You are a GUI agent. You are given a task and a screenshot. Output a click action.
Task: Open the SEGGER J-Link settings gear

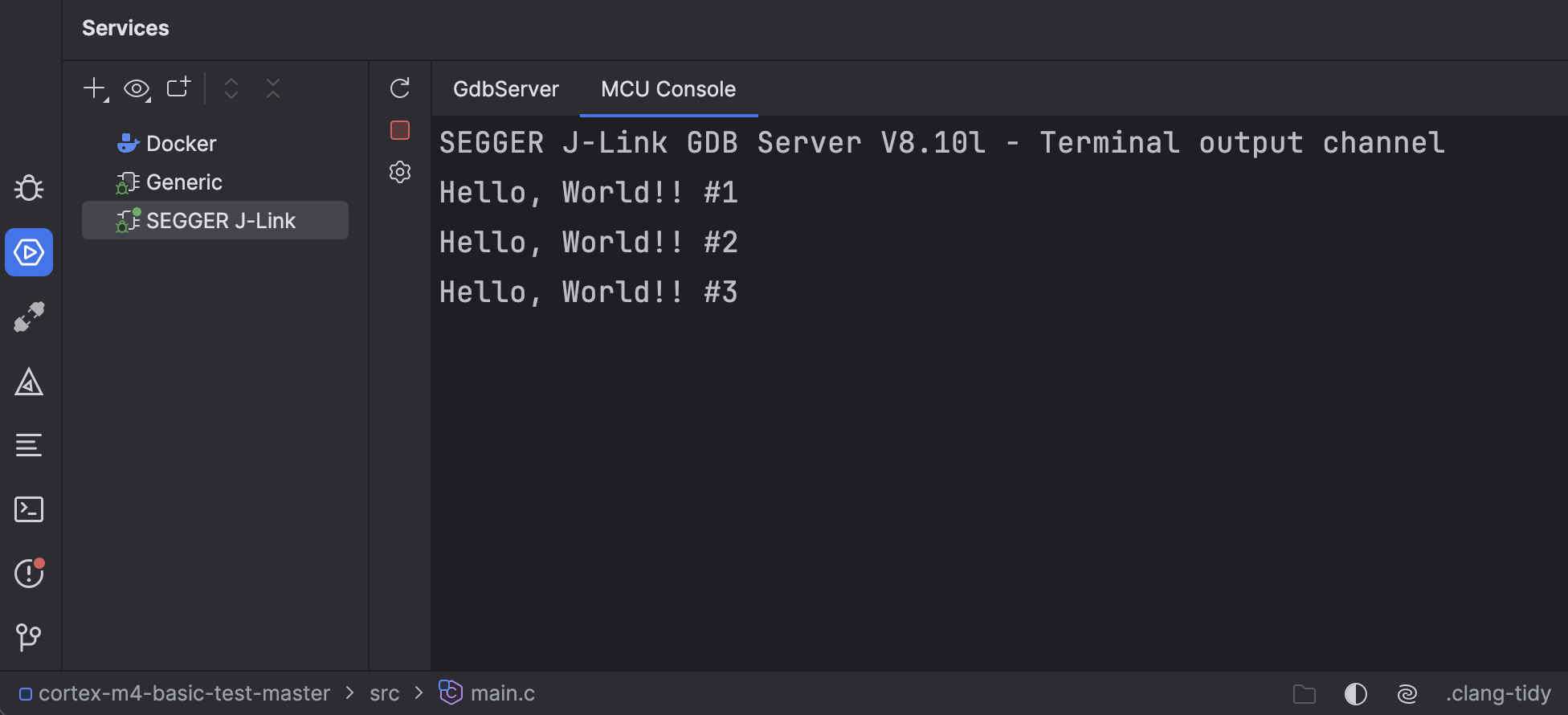[x=399, y=172]
